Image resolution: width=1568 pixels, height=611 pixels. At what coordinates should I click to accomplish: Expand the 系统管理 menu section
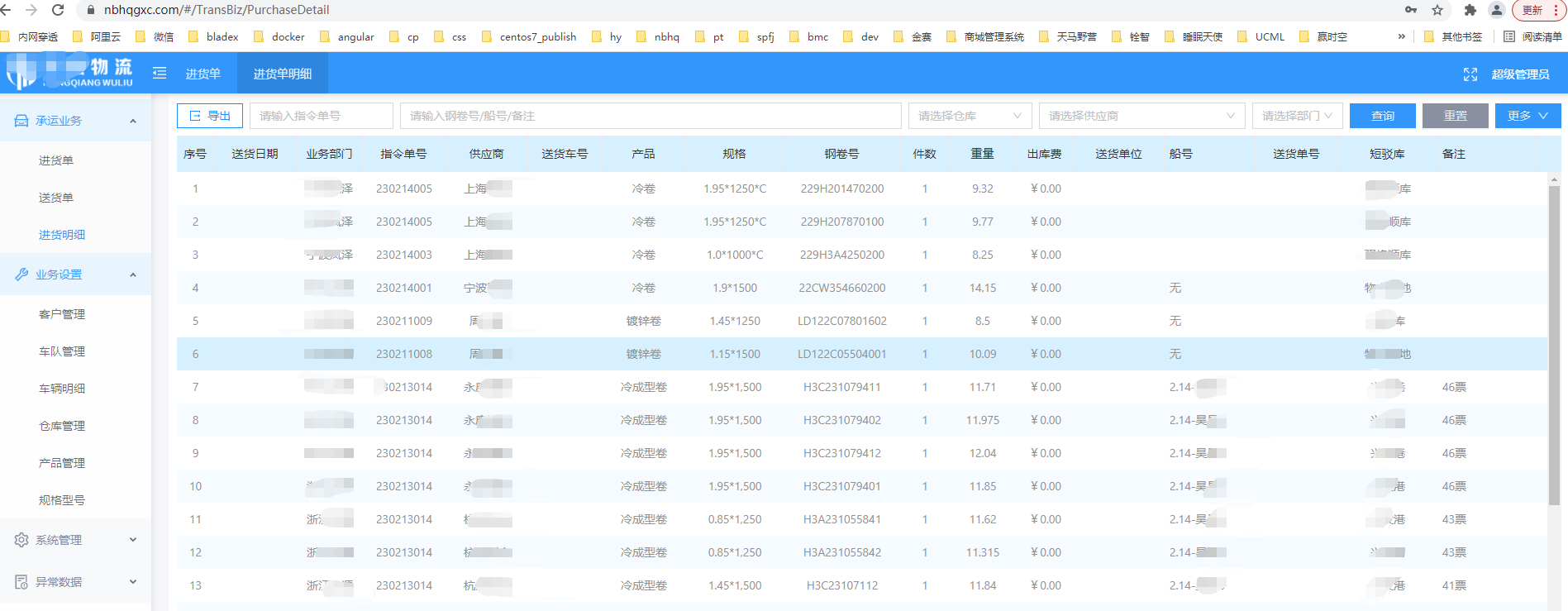[133, 540]
